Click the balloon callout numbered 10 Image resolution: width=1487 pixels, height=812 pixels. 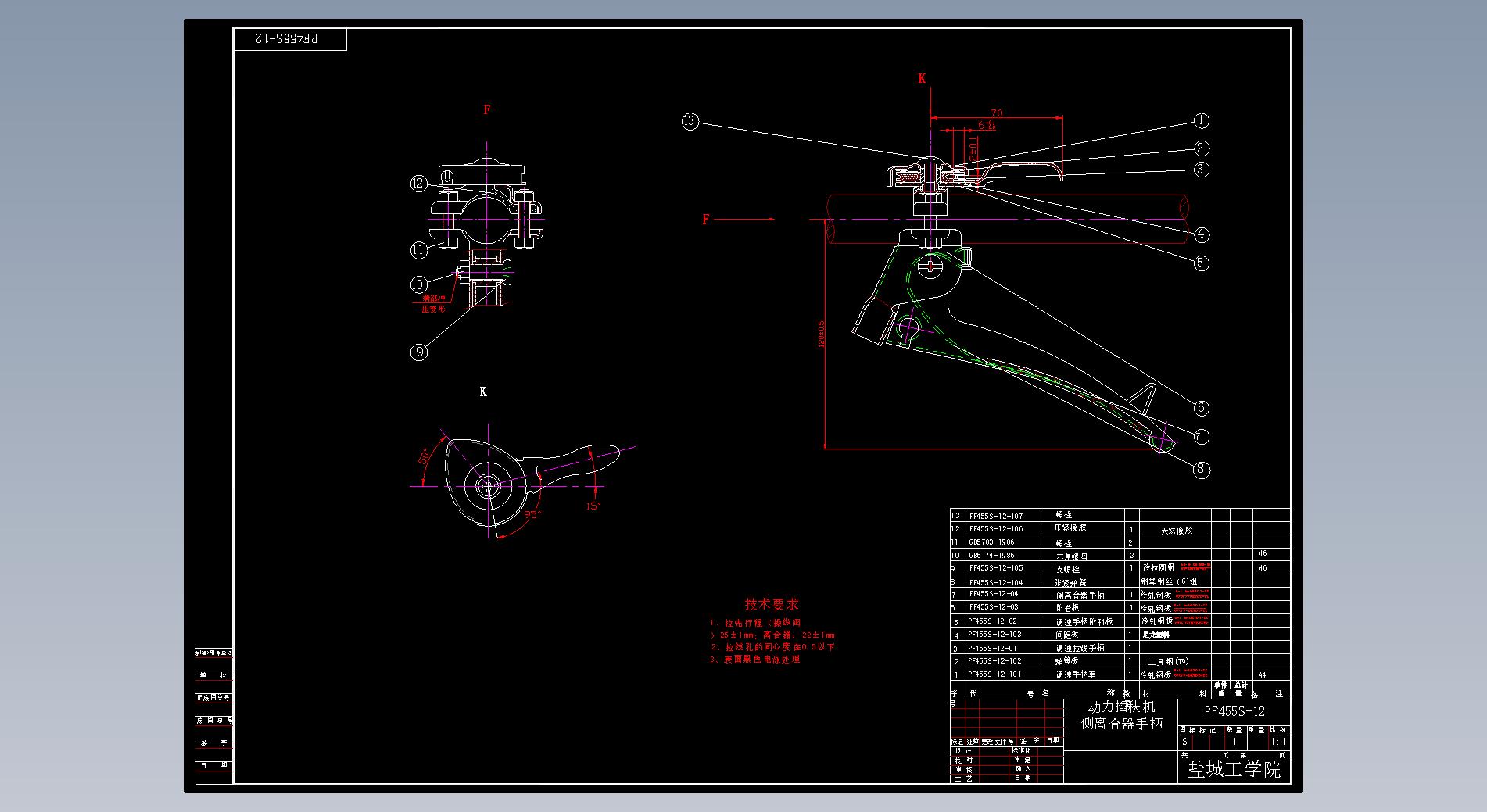click(x=419, y=284)
